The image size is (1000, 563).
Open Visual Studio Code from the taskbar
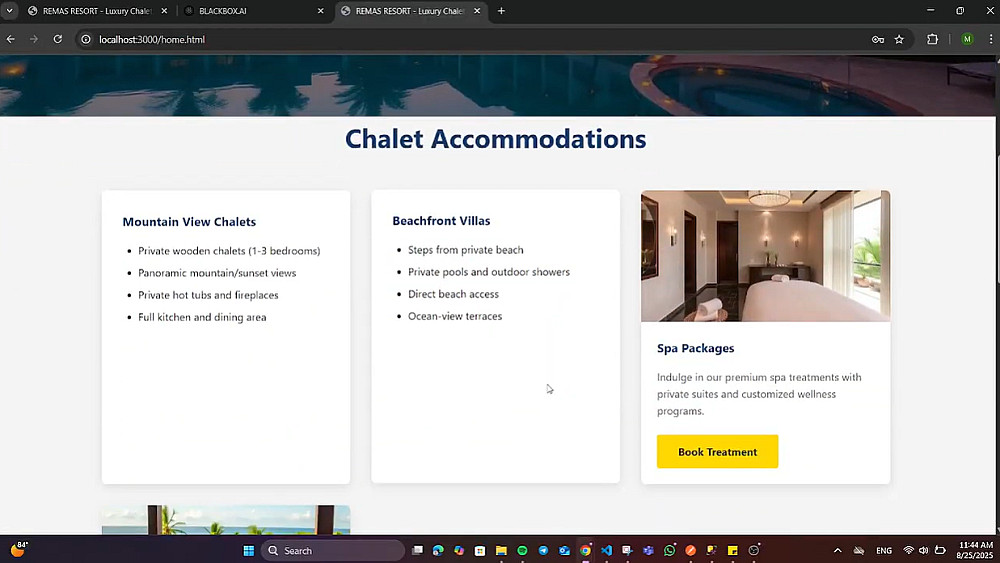(x=607, y=550)
